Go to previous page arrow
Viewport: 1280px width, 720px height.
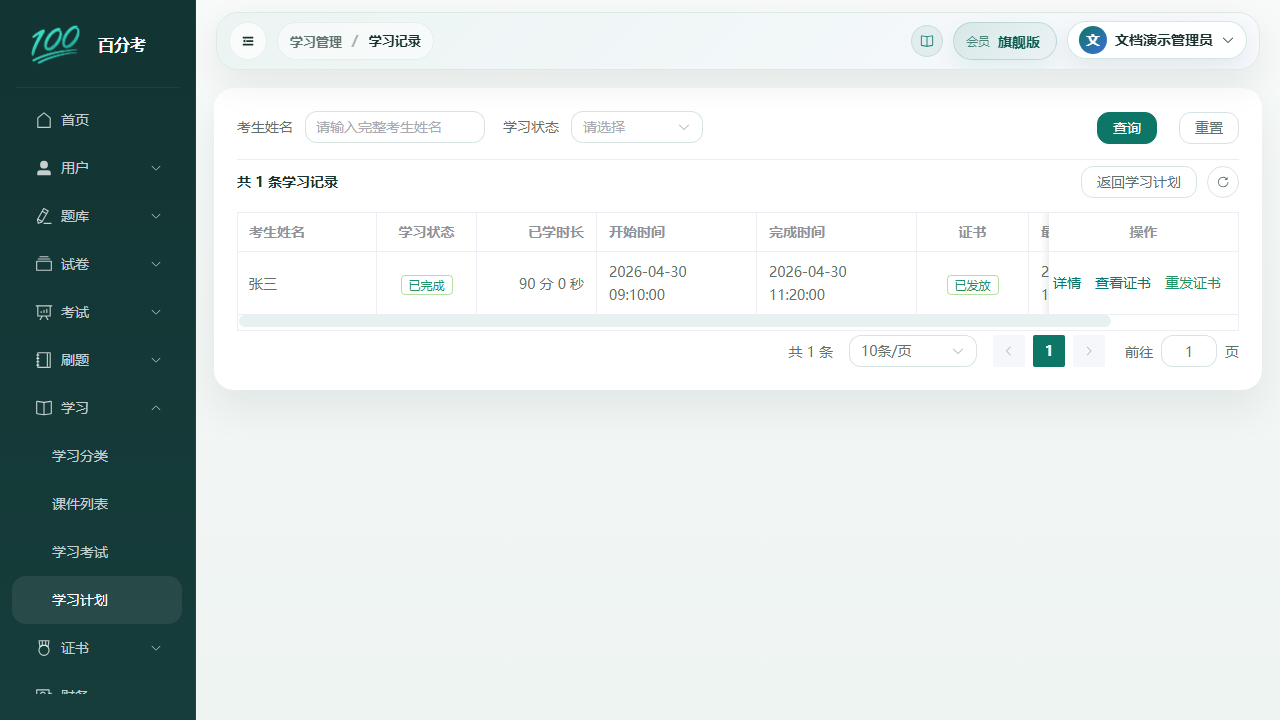(x=1009, y=351)
